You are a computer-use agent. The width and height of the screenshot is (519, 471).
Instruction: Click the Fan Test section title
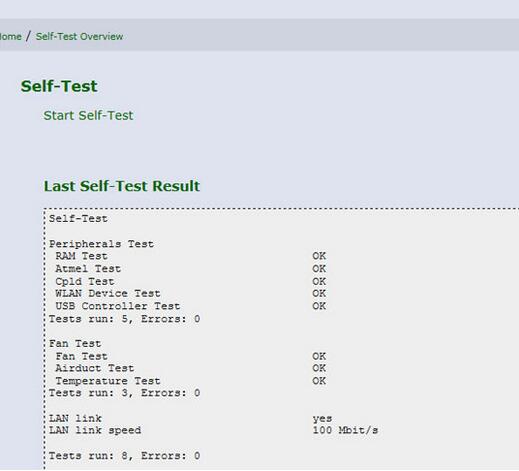(x=75, y=343)
